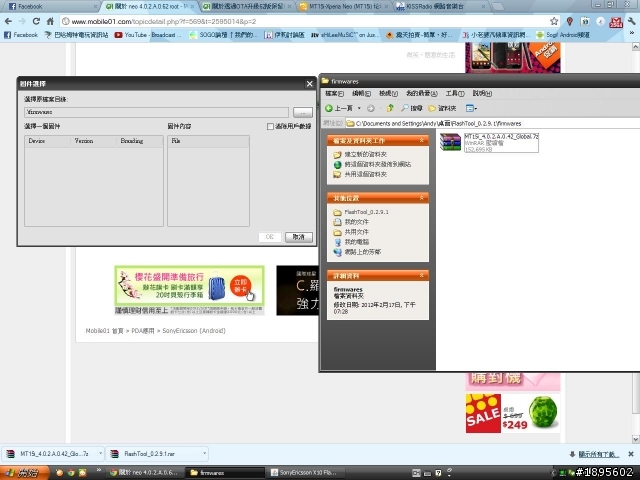Click the make a new folder task
Image resolution: width=640 pixels, height=480 pixels.
[x=360, y=154]
